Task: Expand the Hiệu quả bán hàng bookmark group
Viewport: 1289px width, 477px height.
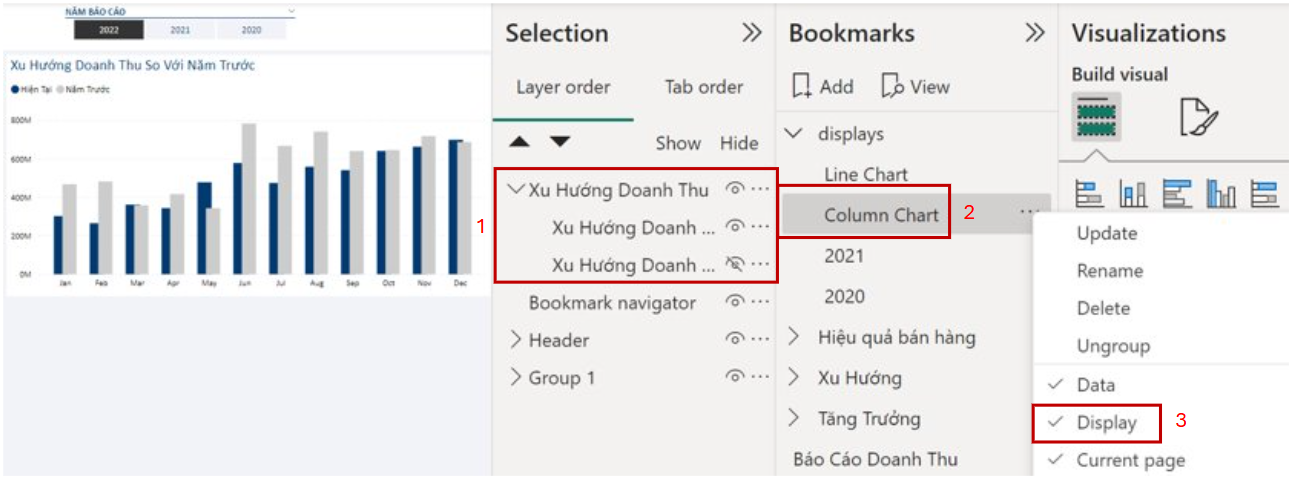Action: coord(796,337)
